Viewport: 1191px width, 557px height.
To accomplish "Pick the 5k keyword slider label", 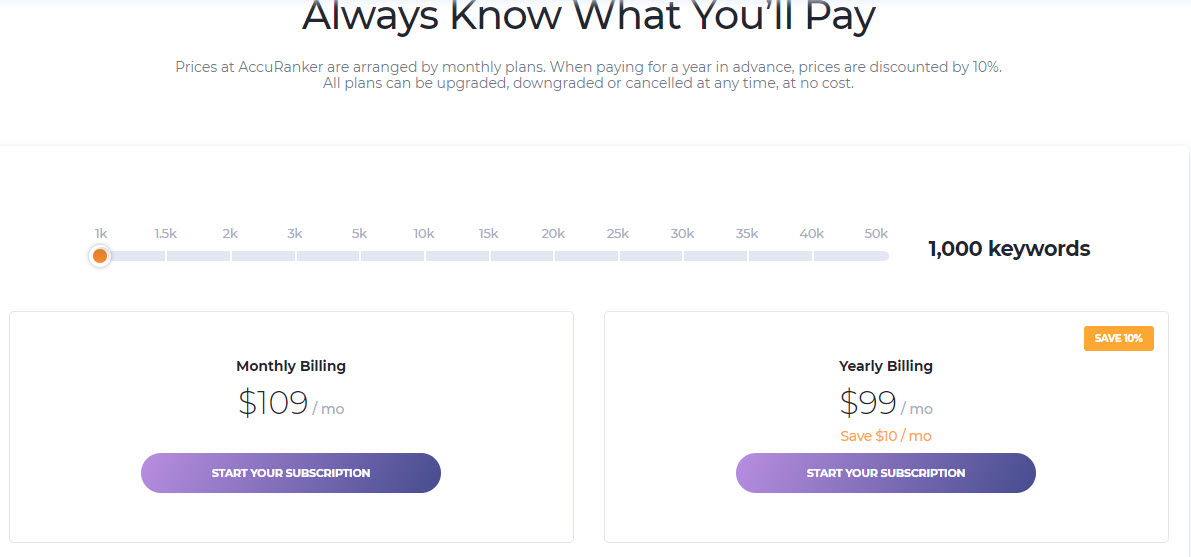I will click(359, 234).
